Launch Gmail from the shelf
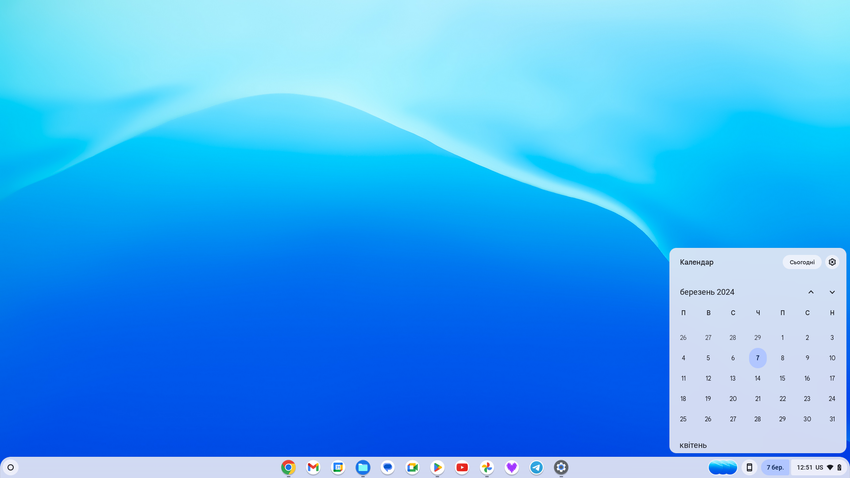 pyautogui.click(x=313, y=467)
